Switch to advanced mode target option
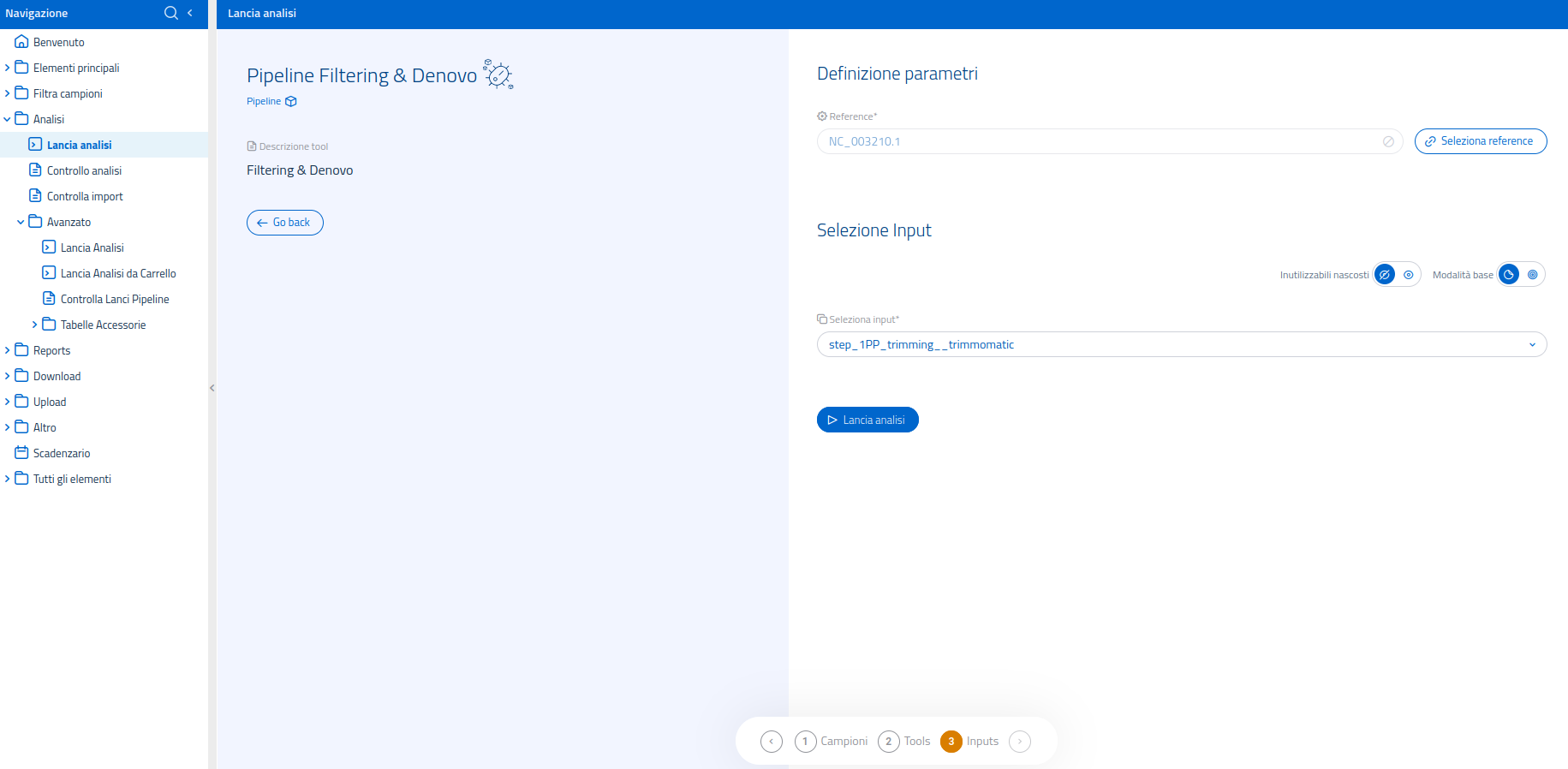Image resolution: width=1568 pixels, height=769 pixels. tap(1532, 275)
